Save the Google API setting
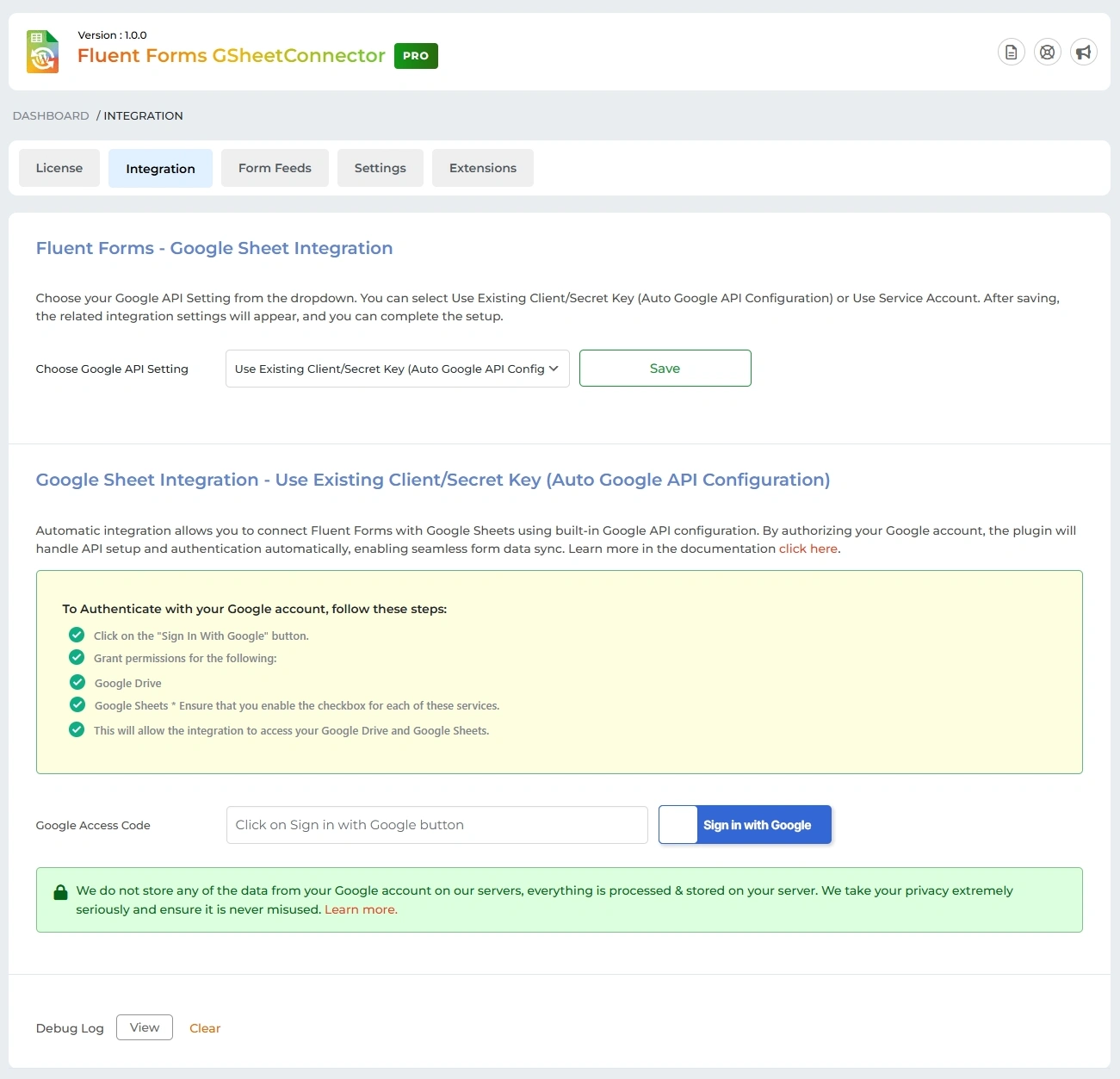This screenshot has height=1079, width=1120. tap(665, 369)
